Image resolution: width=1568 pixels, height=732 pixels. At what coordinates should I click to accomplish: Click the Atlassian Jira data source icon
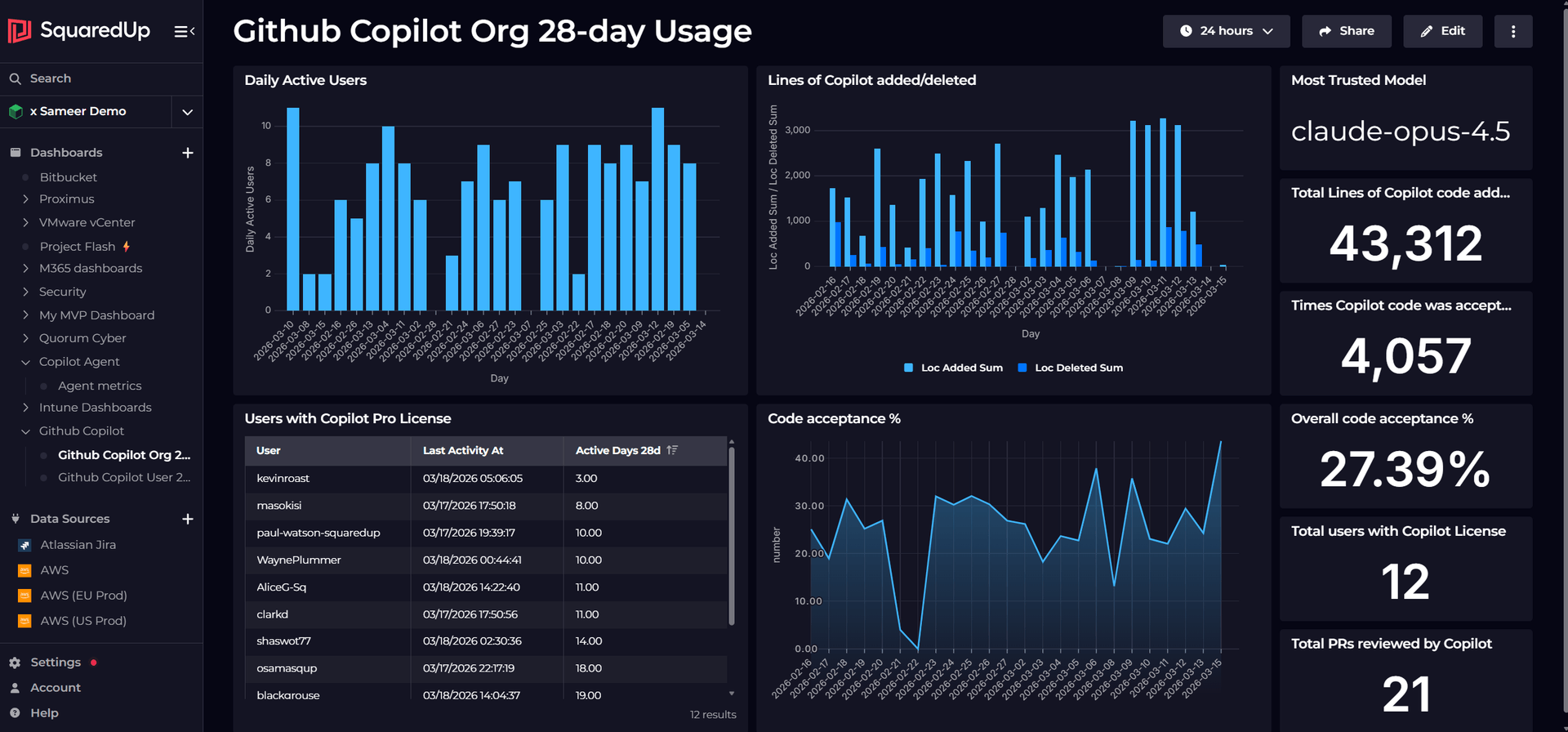(24, 545)
